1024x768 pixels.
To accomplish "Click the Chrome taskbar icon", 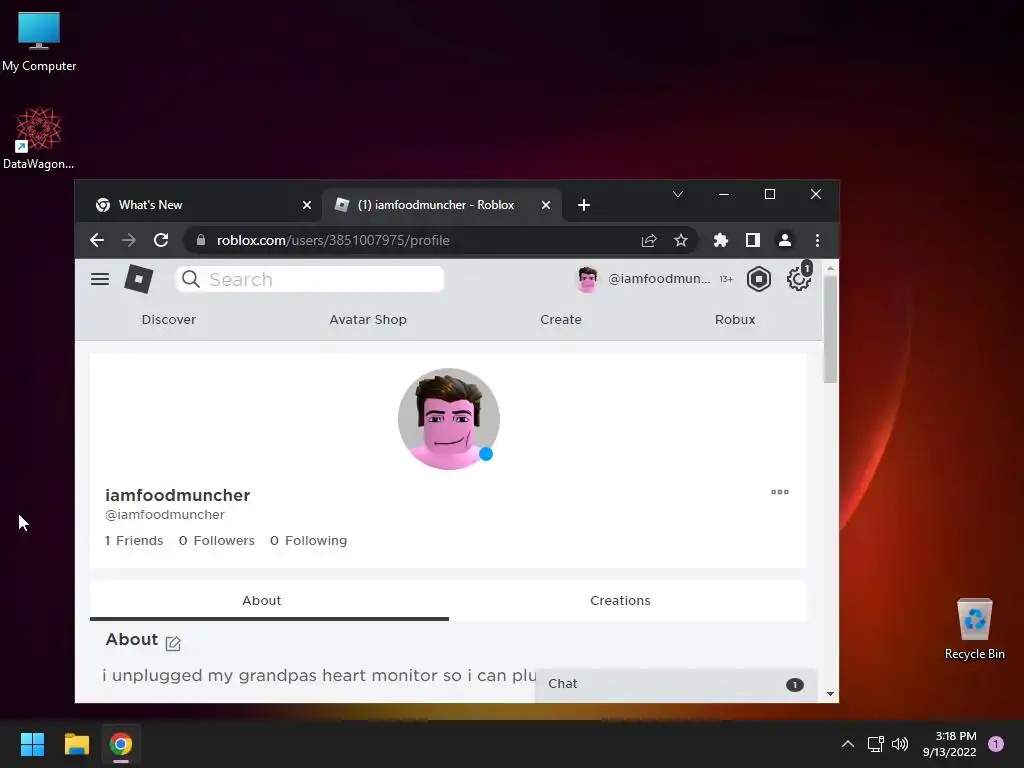I will click(121, 744).
